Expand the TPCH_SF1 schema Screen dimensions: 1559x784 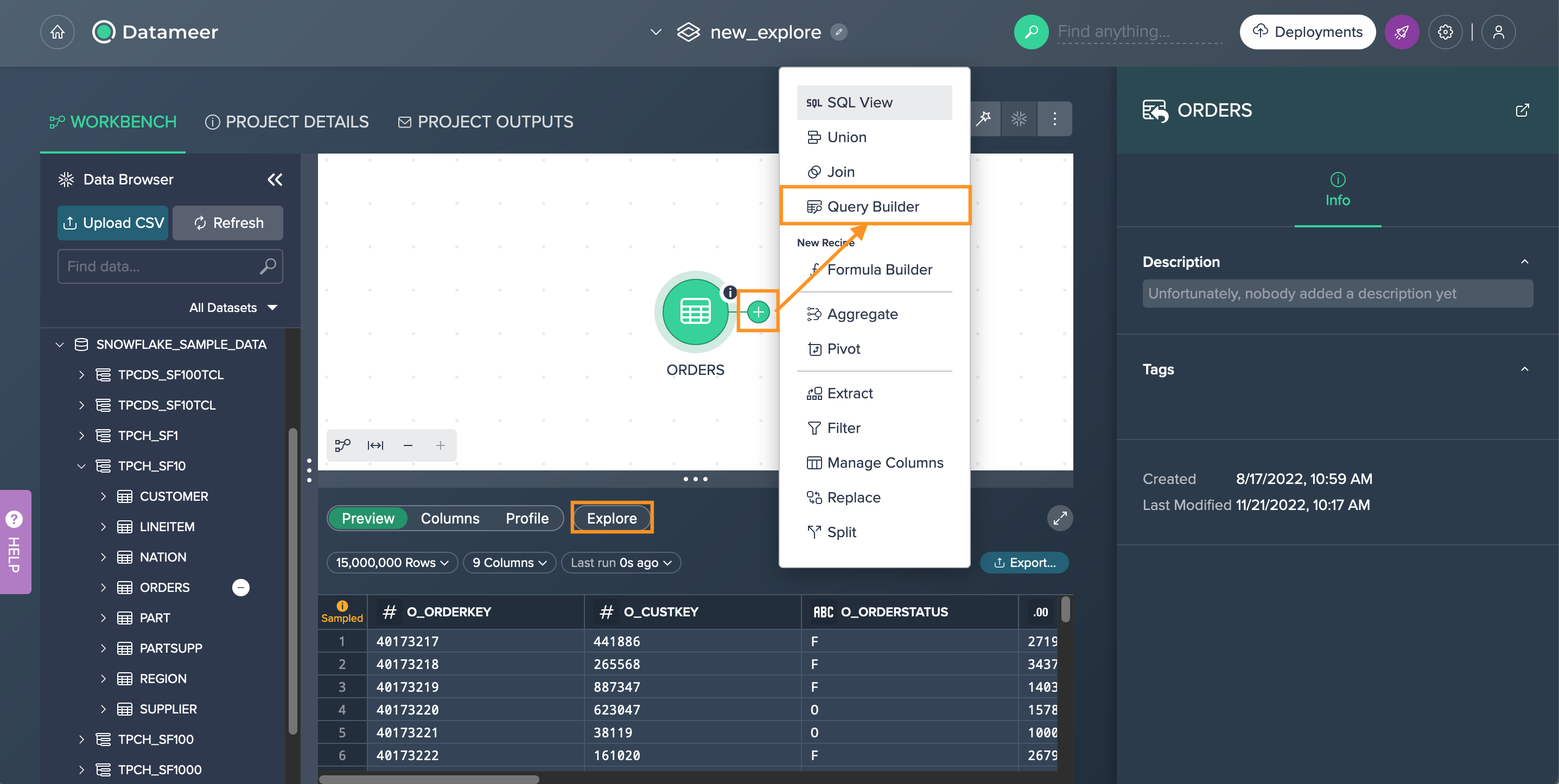pyautogui.click(x=81, y=436)
